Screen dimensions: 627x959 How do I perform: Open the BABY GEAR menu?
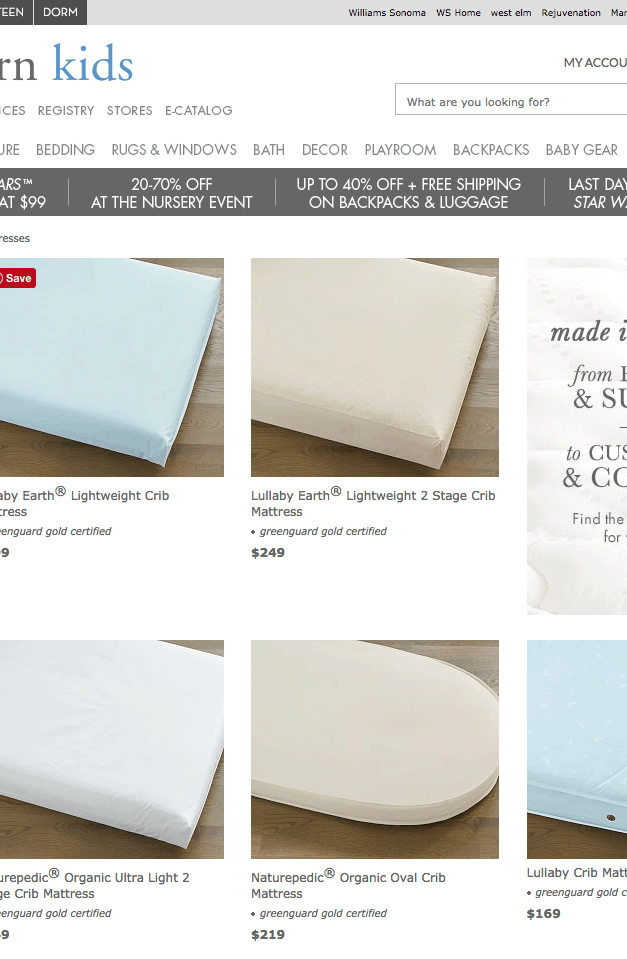pos(582,150)
